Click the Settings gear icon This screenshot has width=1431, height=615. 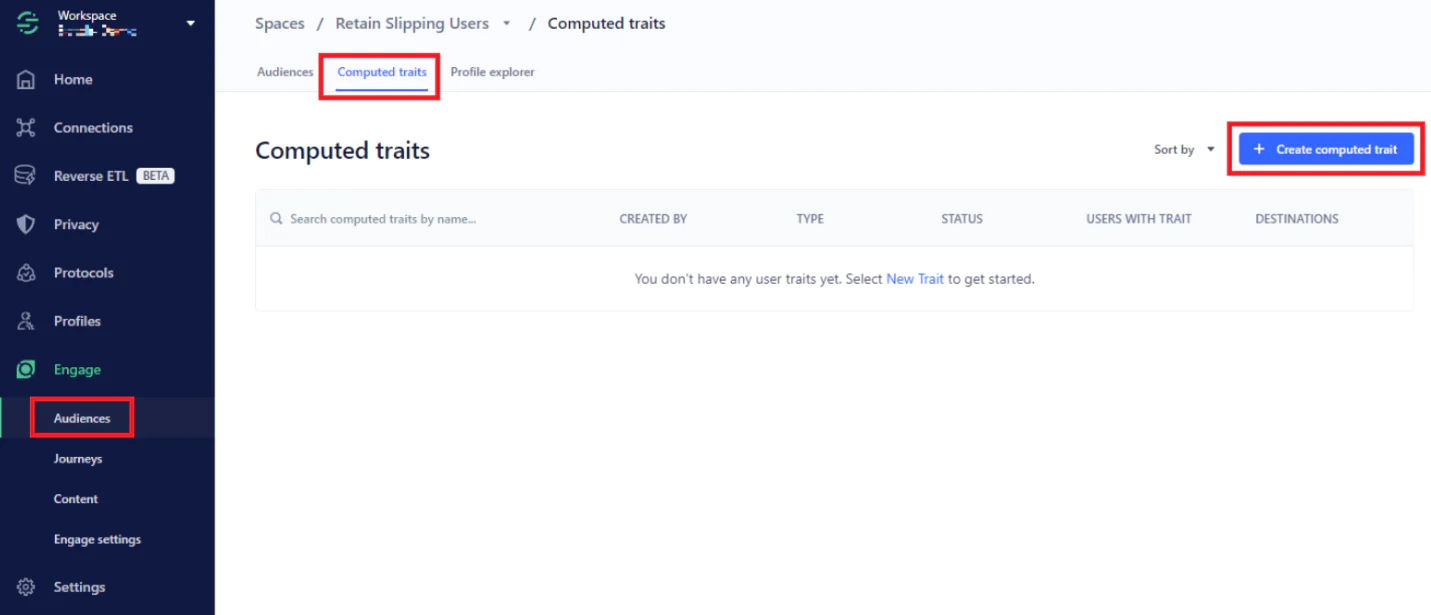tap(27, 587)
